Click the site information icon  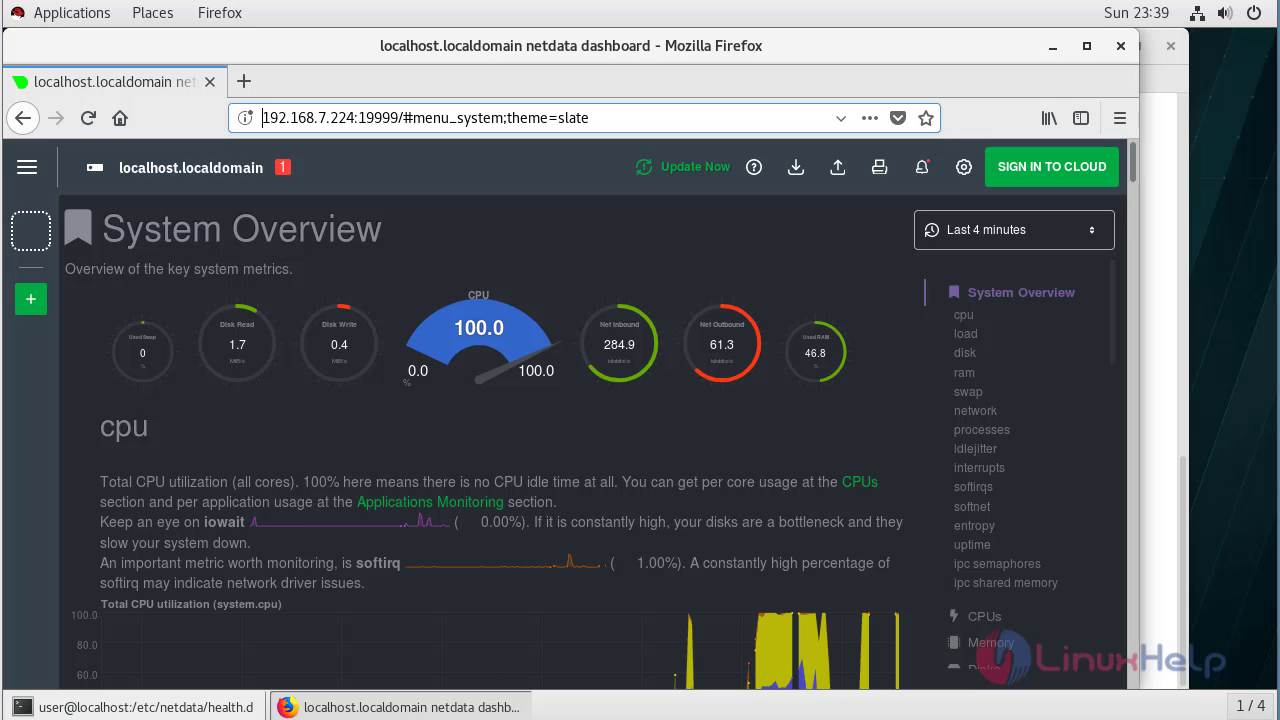tap(245, 118)
